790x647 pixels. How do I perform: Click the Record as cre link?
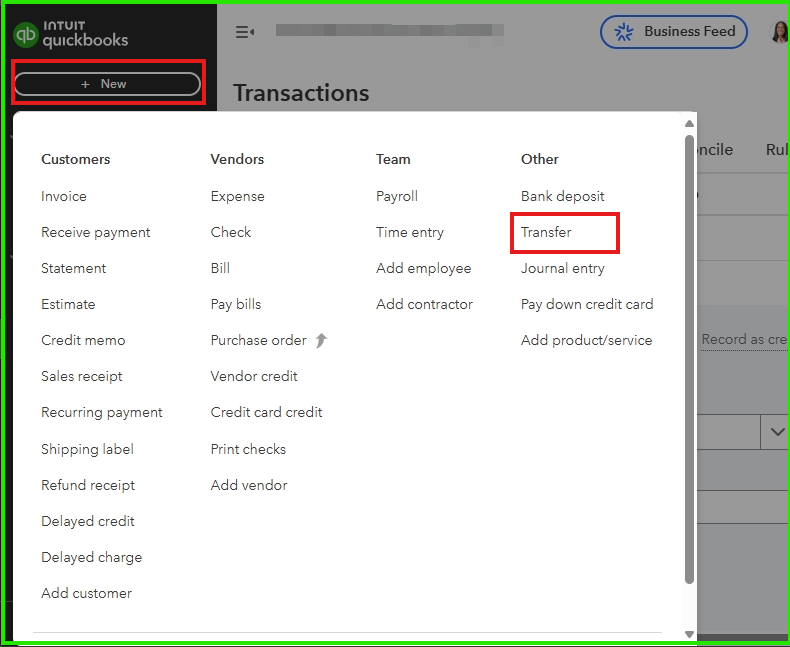(745, 340)
